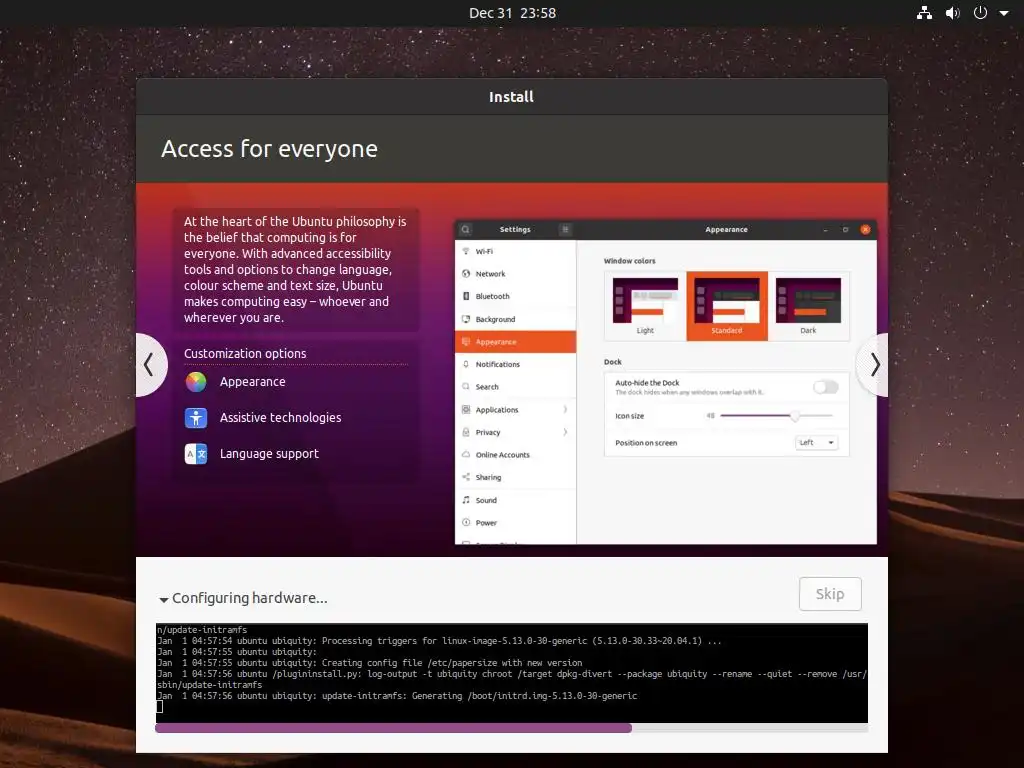Select Bluetooth in the Settings sidebar
The width and height of the screenshot is (1024, 768).
[515, 296]
